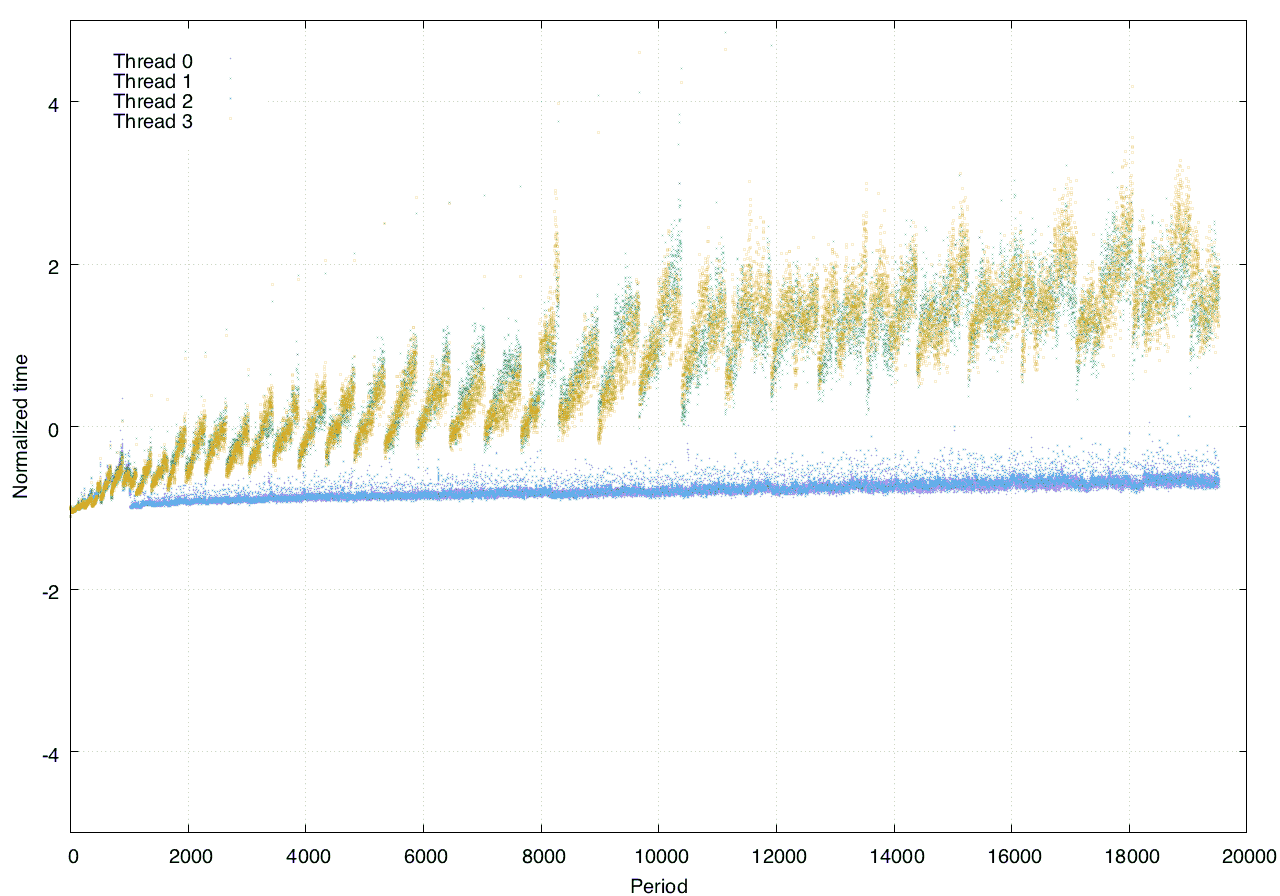
Task: Click y-axis tick label 4
Action: click(52, 103)
